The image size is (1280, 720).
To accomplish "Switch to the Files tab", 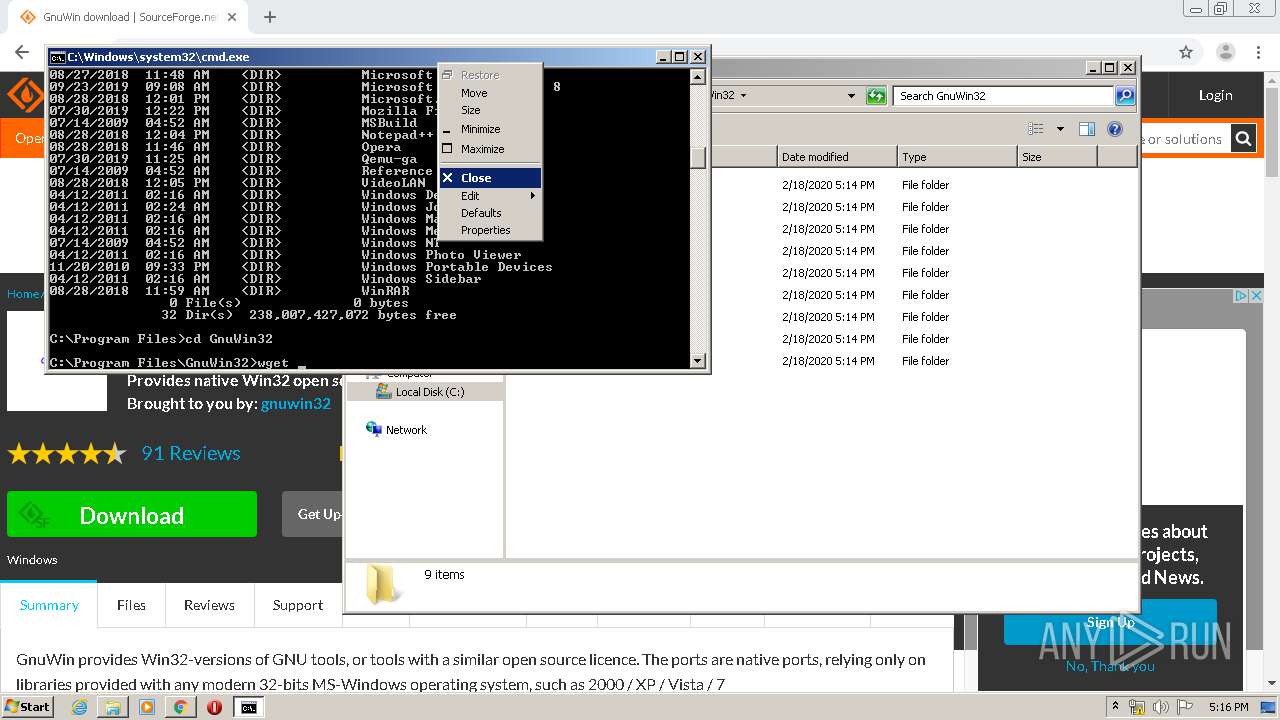I will pos(131,605).
